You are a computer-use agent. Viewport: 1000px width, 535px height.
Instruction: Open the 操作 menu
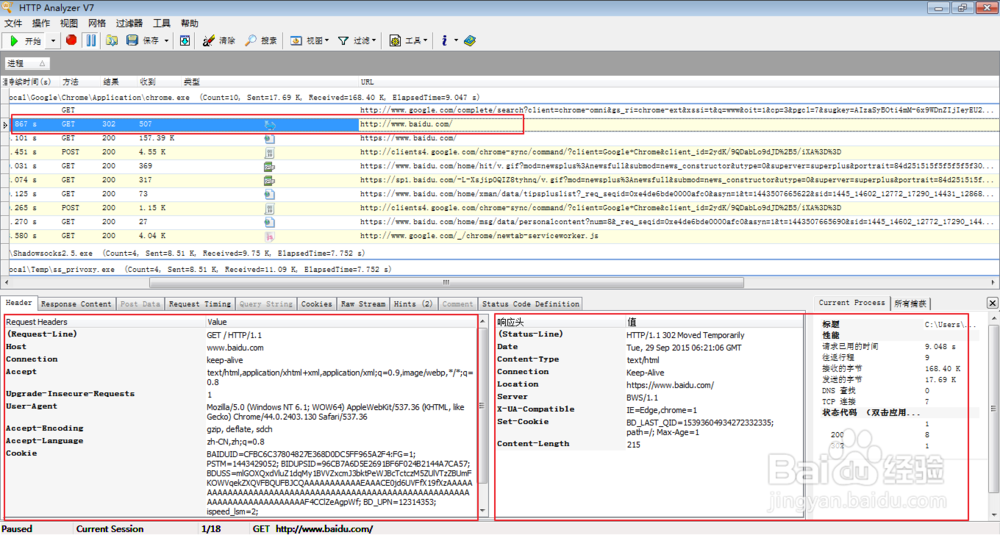41,23
